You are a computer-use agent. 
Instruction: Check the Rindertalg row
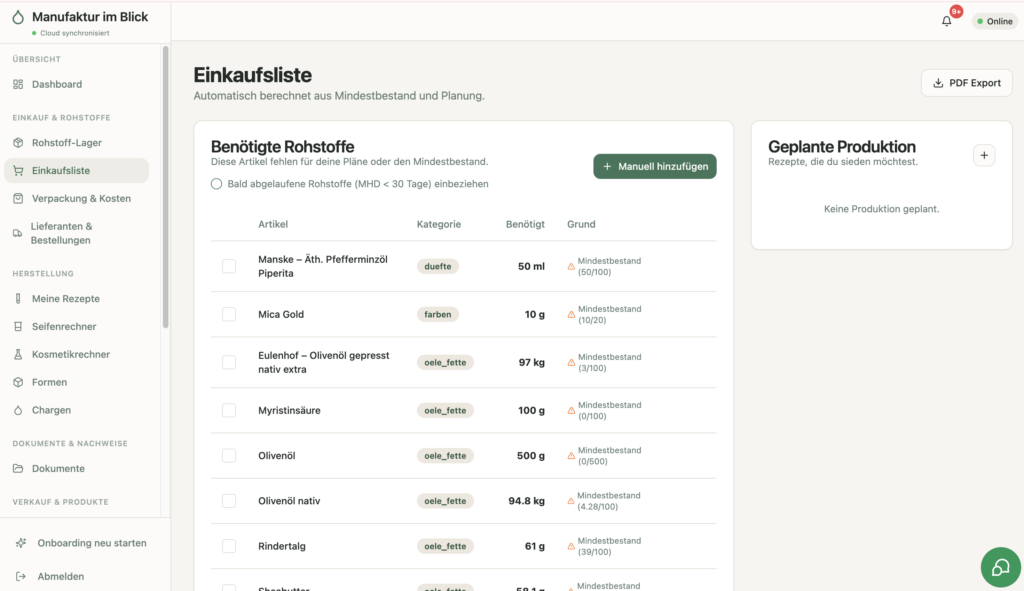point(229,546)
